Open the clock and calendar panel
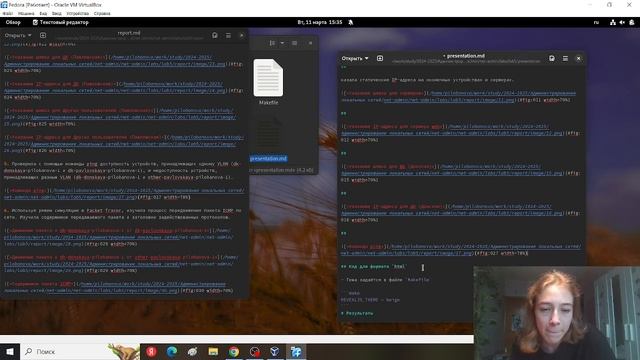 [320, 22]
